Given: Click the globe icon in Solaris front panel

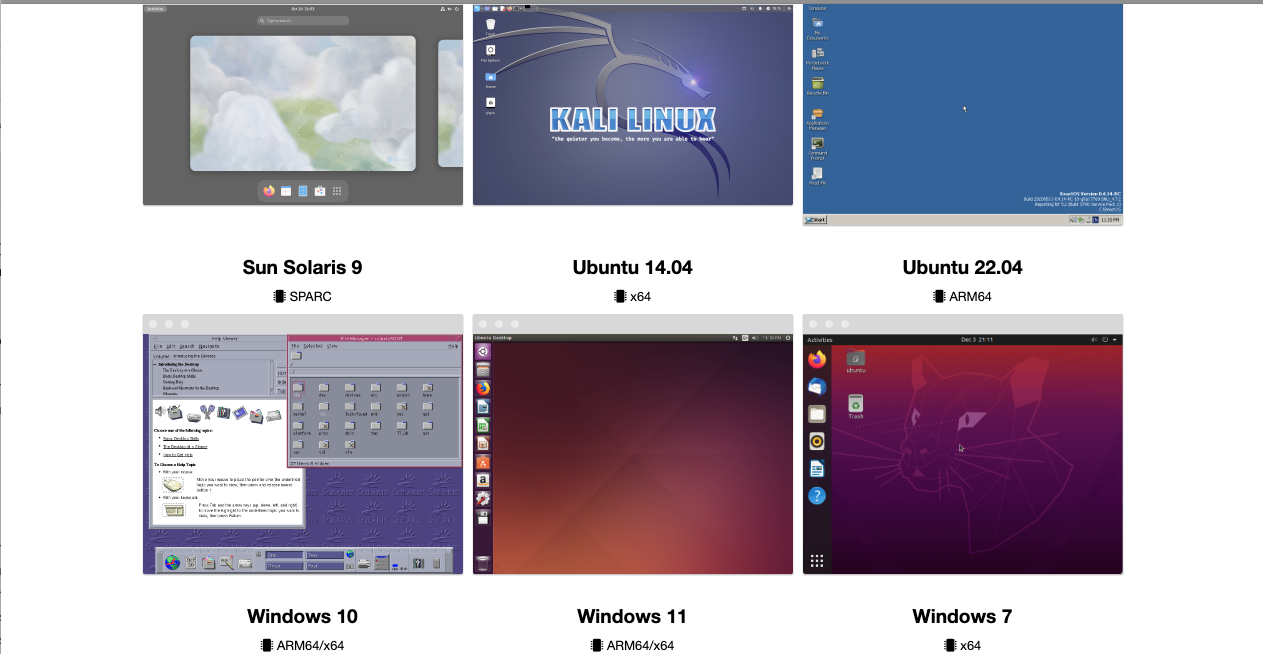Looking at the screenshot, I should point(172,562).
